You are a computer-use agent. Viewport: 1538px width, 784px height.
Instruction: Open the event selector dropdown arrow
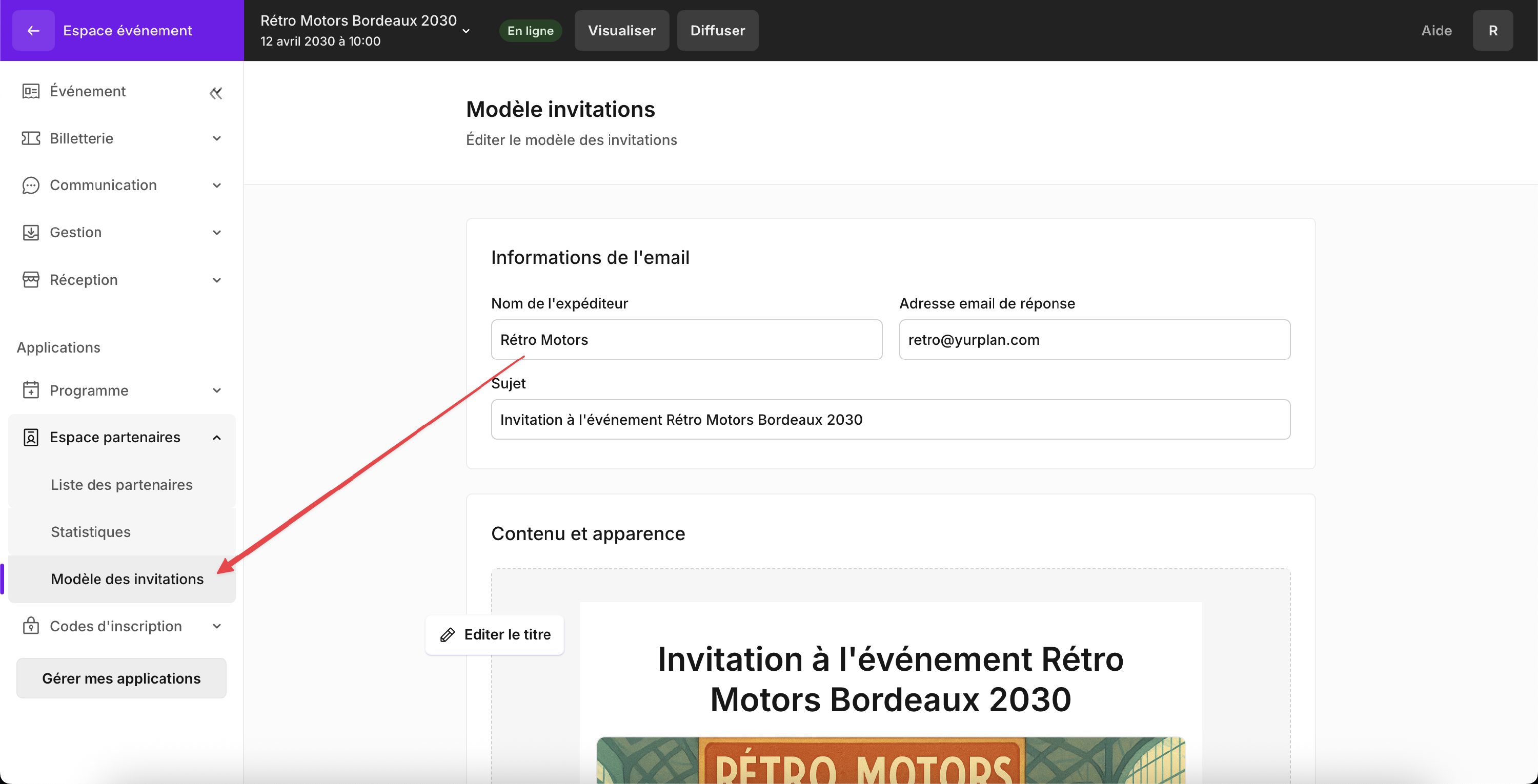point(467,31)
